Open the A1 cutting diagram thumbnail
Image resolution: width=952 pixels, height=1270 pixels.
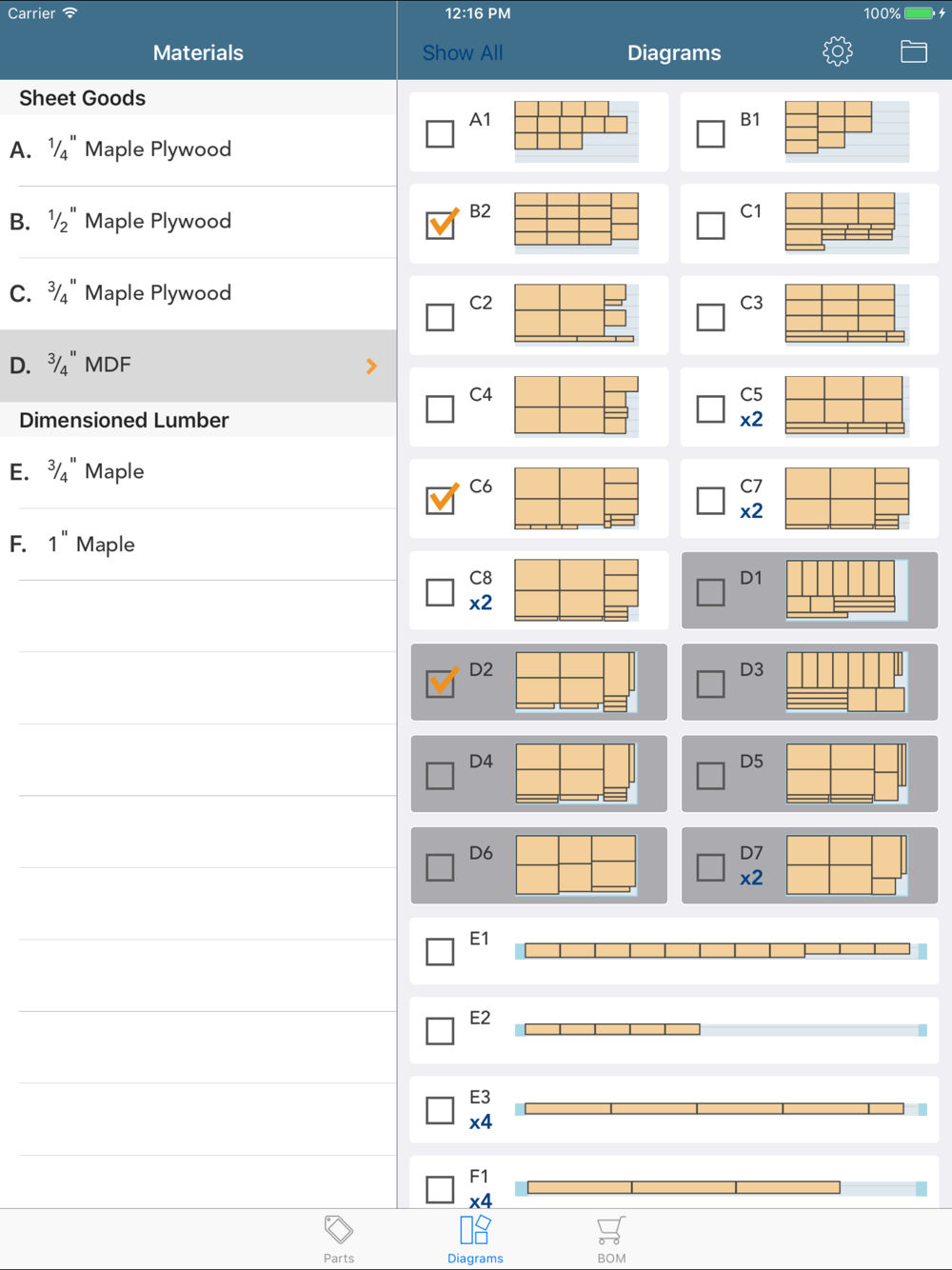tap(576, 130)
